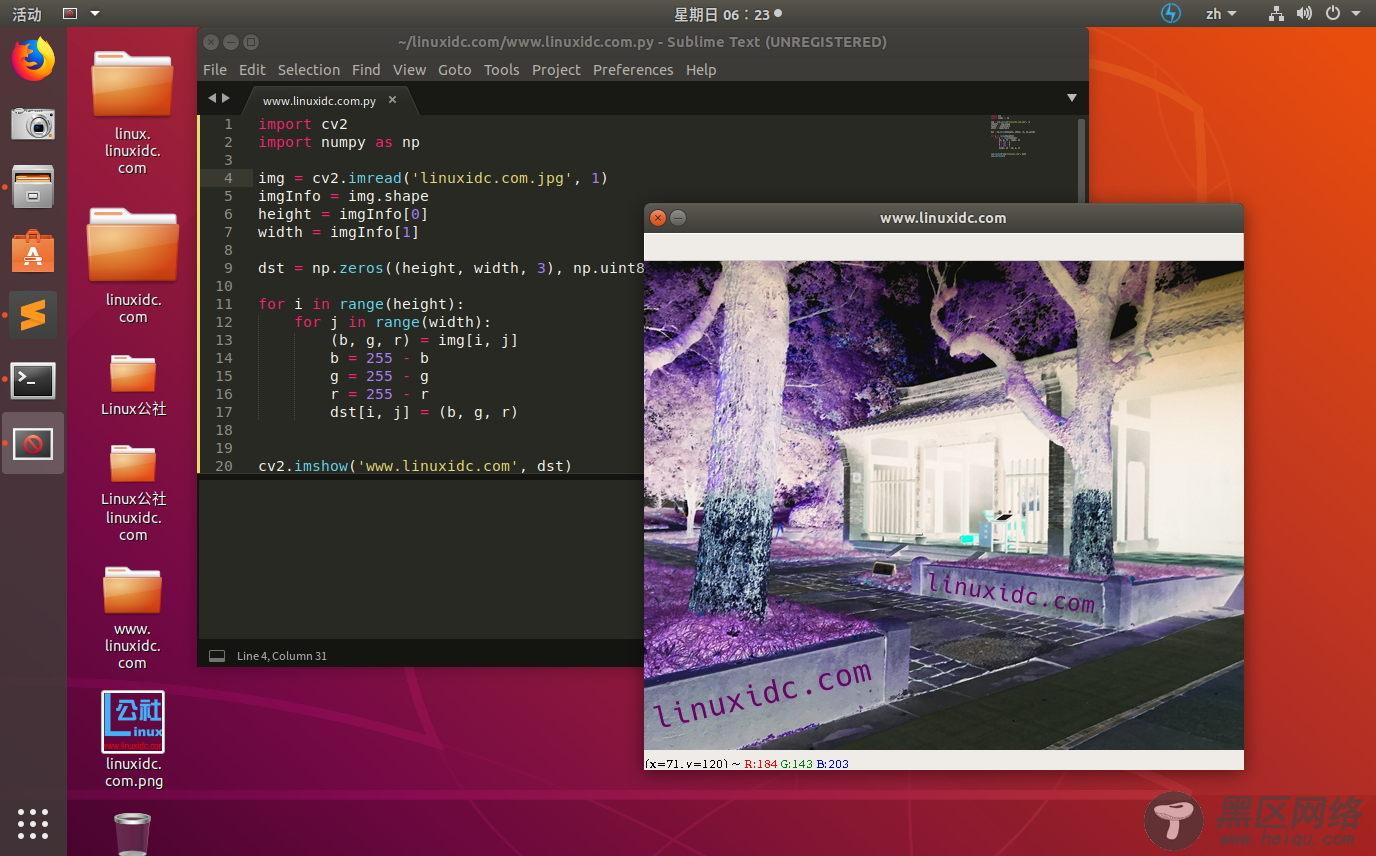Open Firefox from the dock
Viewport: 1376px width, 856px height.
33,60
